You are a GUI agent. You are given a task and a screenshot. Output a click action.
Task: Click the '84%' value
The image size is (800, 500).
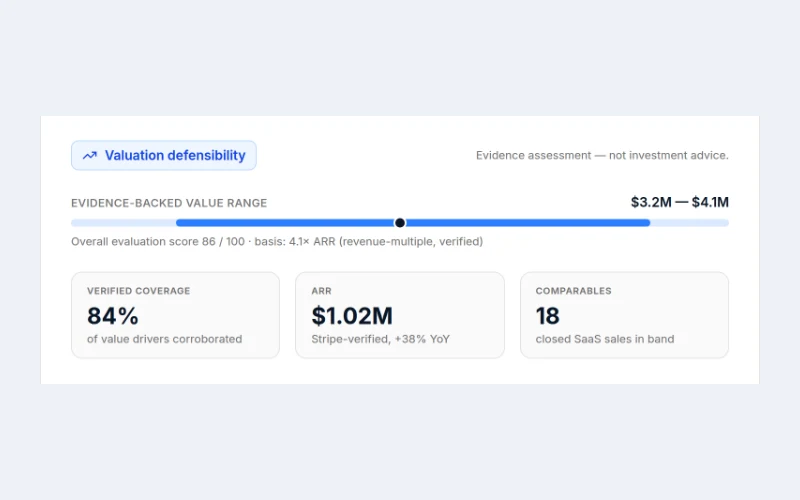[113, 316]
